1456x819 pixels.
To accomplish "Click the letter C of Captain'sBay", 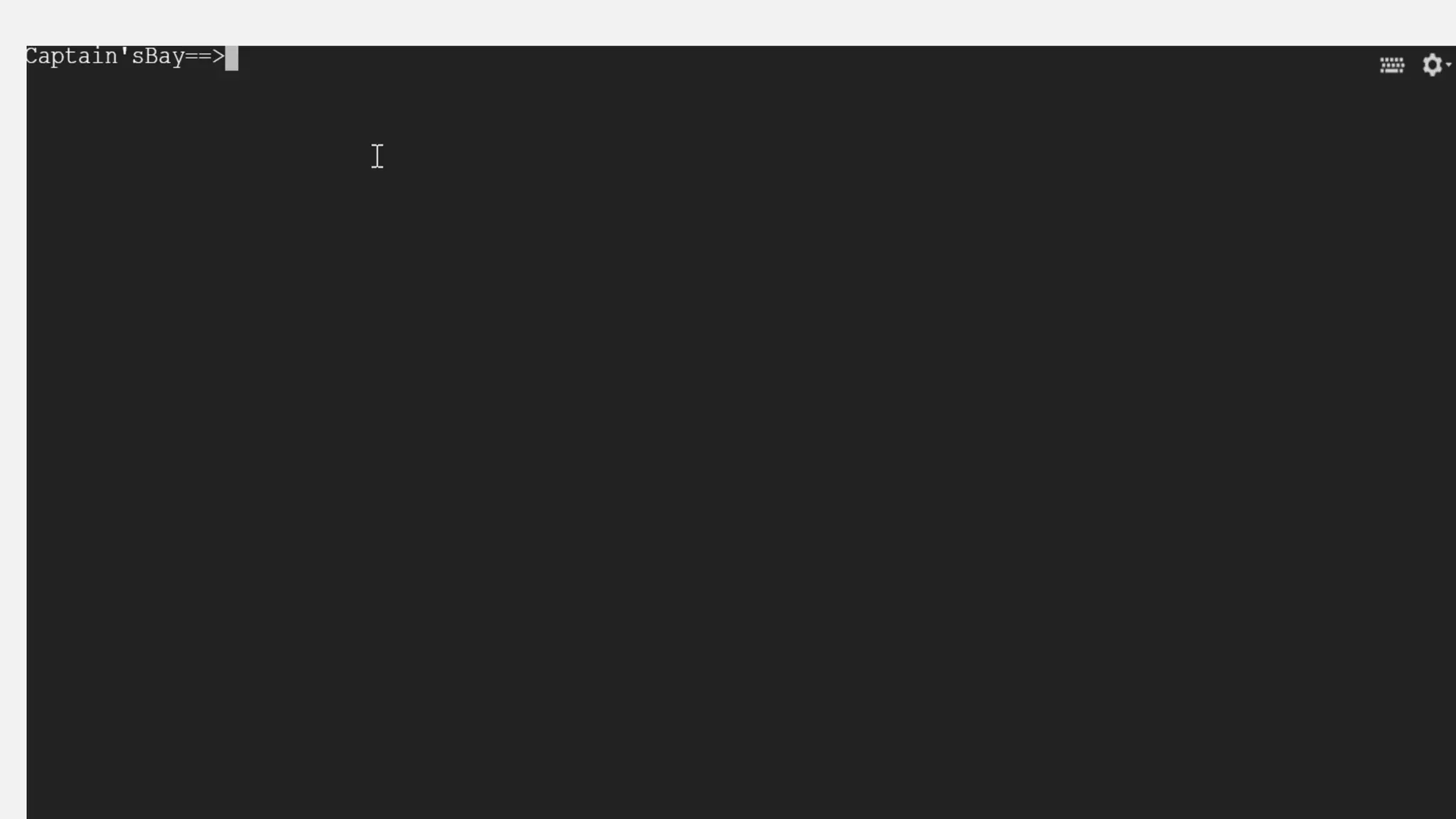I will [x=32, y=56].
